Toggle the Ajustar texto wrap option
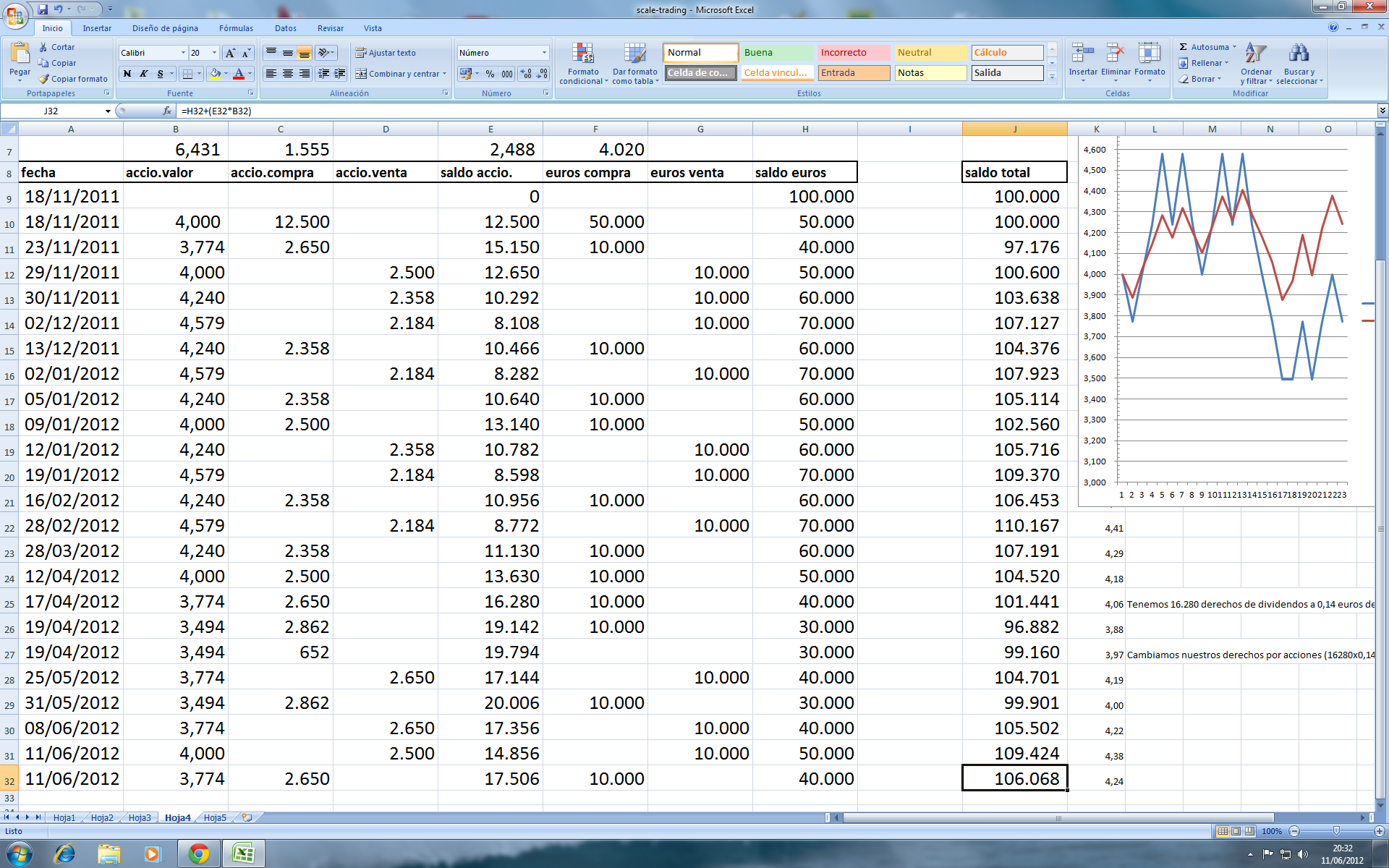Viewport: 1389px width, 868px height. click(x=385, y=53)
